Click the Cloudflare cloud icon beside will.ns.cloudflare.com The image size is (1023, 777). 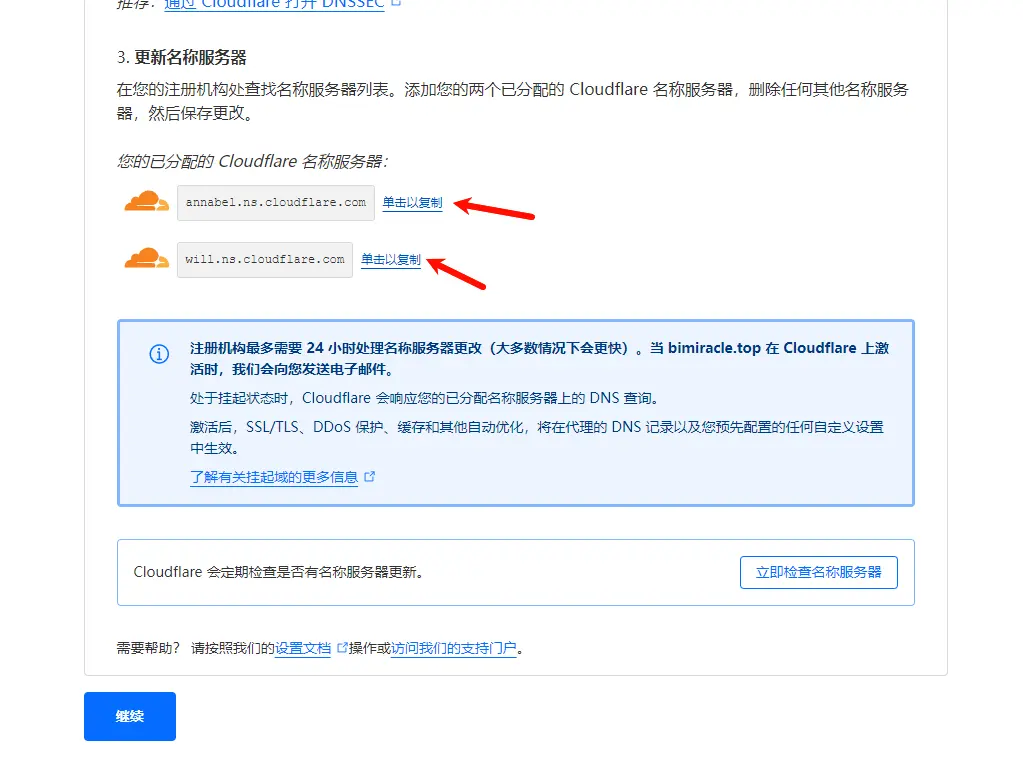[x=146, y=258]
